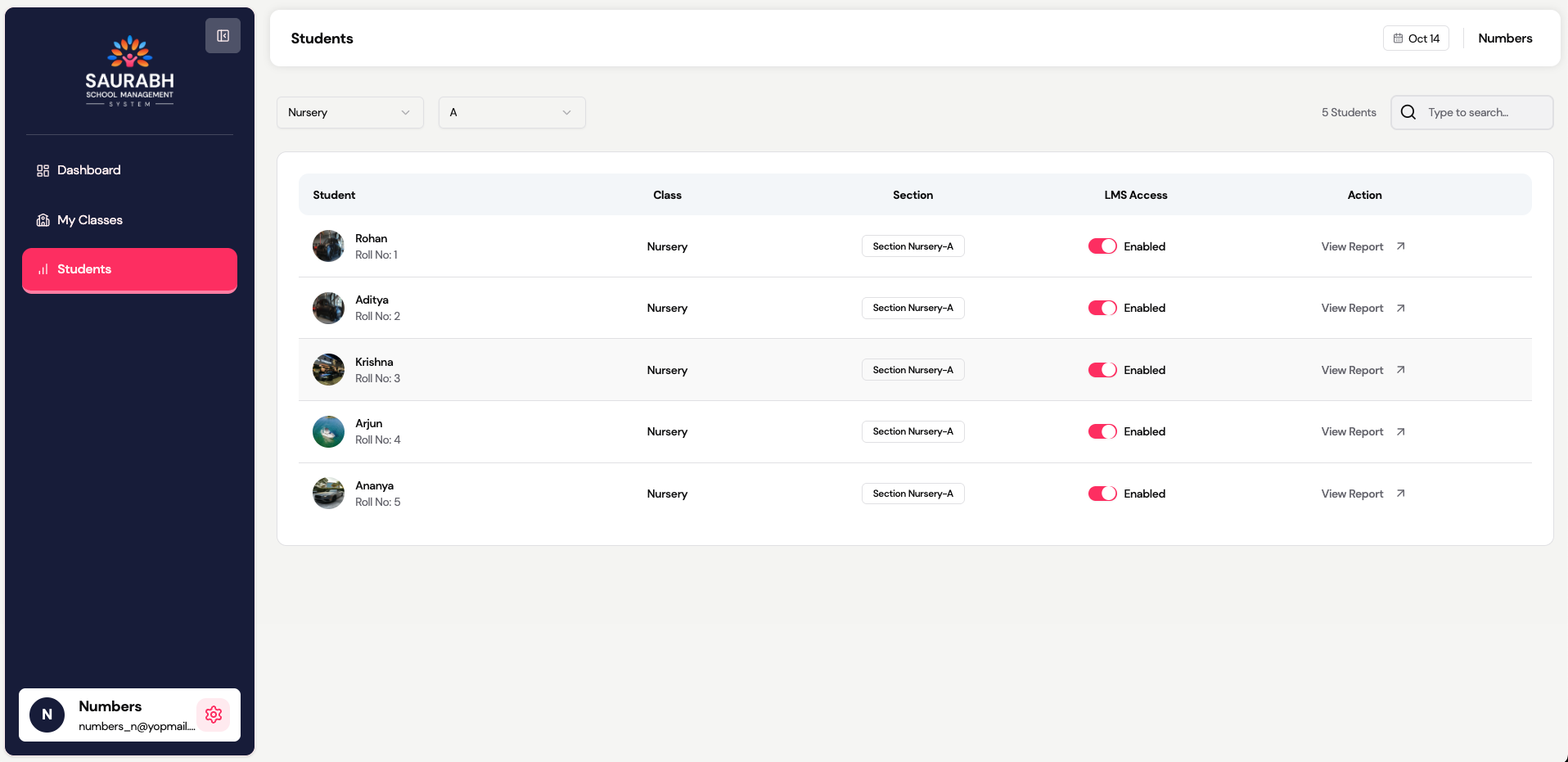Click the calendar icon beside Oct 14

1398,38
